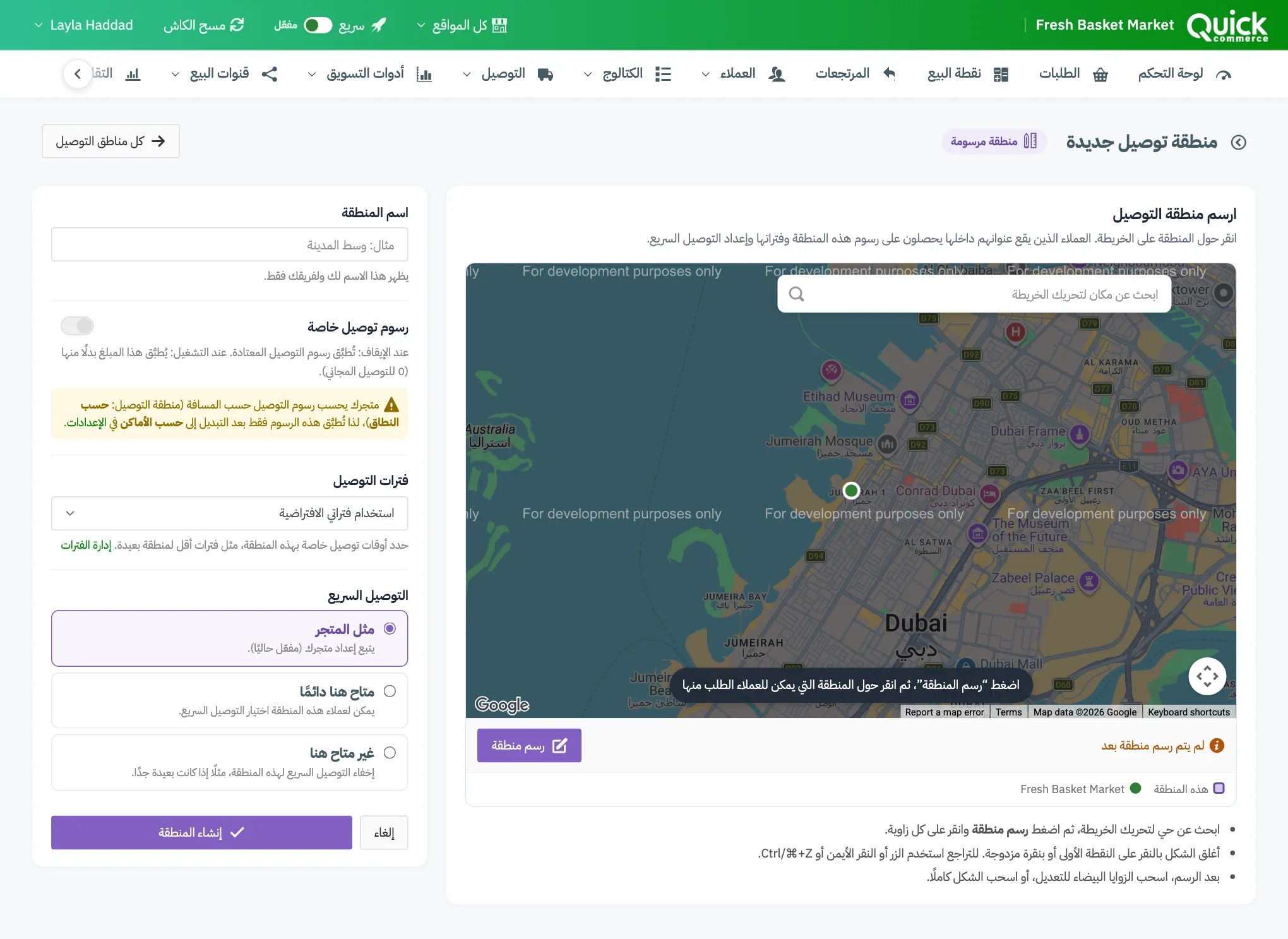
Task: Expand the 'الكتالوج' navigation menu
Action: pyautogui.click(x=628, y=75)
